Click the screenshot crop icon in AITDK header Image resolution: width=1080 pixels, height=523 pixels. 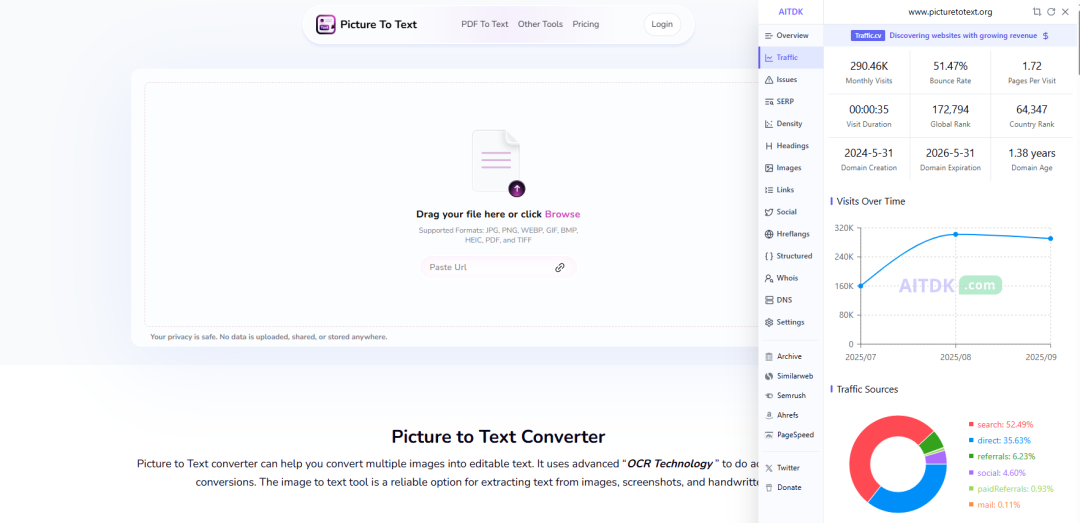pyautogui.click(x=1037, y=12)
